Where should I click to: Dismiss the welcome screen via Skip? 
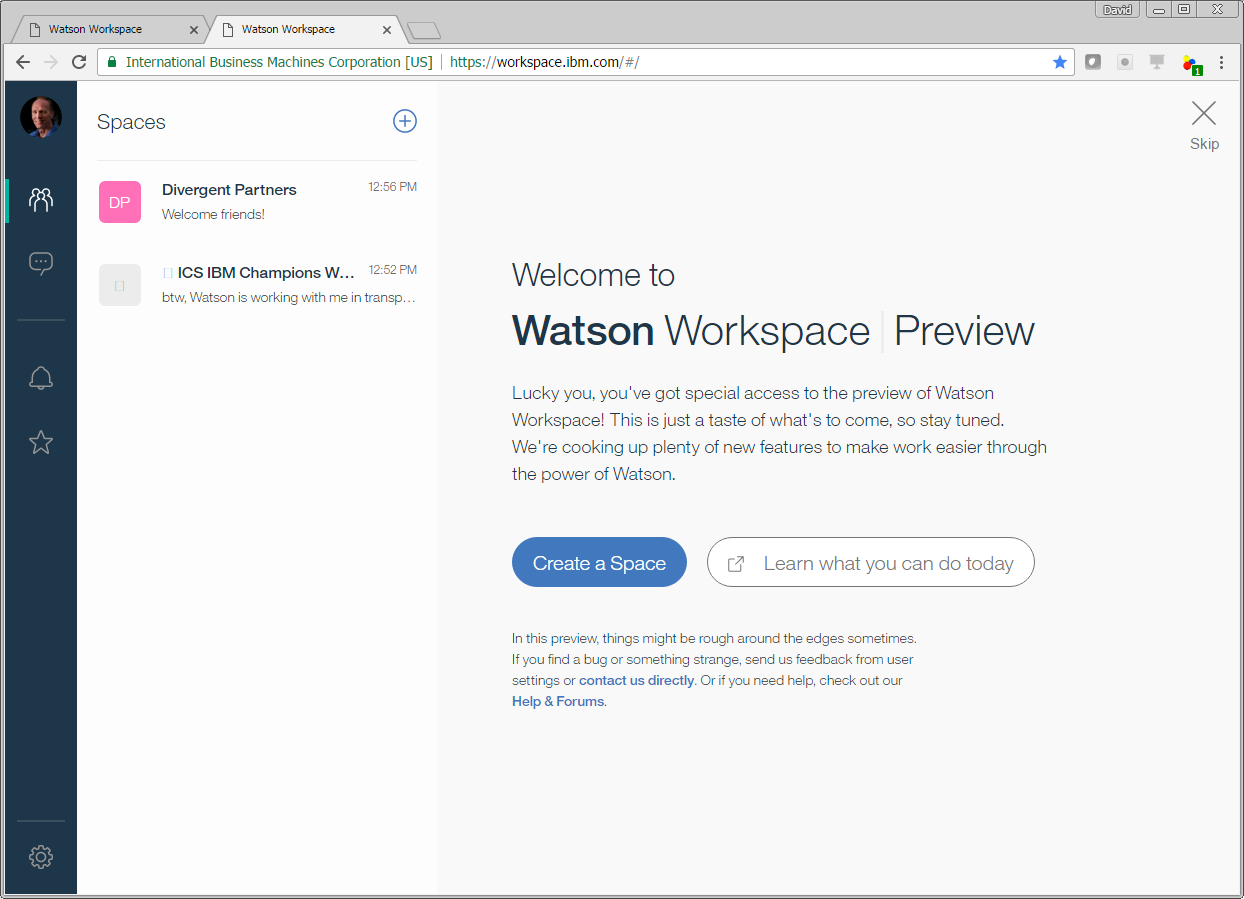[x=1203, y=122]
